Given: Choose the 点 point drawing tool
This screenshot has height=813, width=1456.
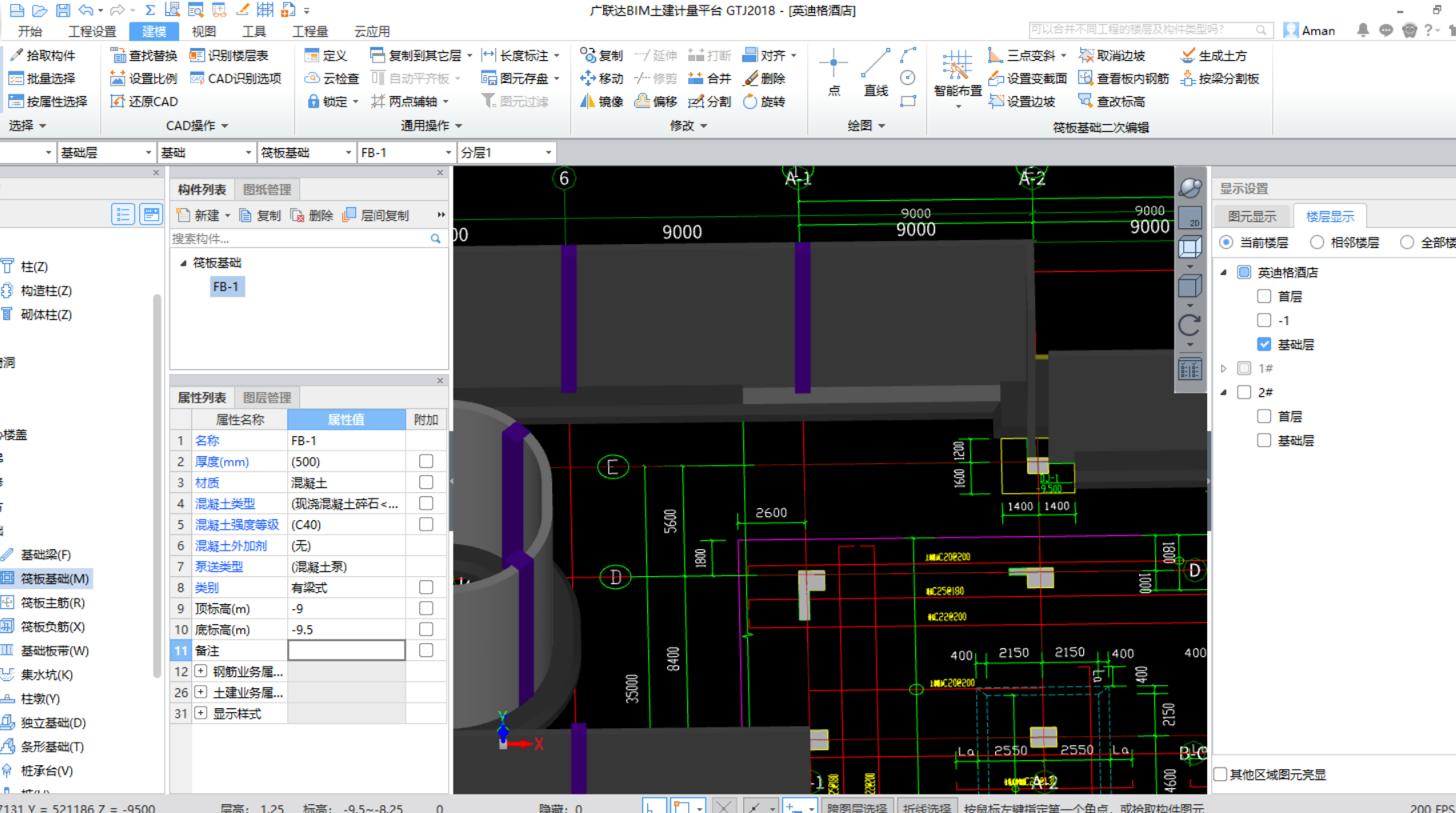Looking at the screenshot, I should (x=834, y=73).
